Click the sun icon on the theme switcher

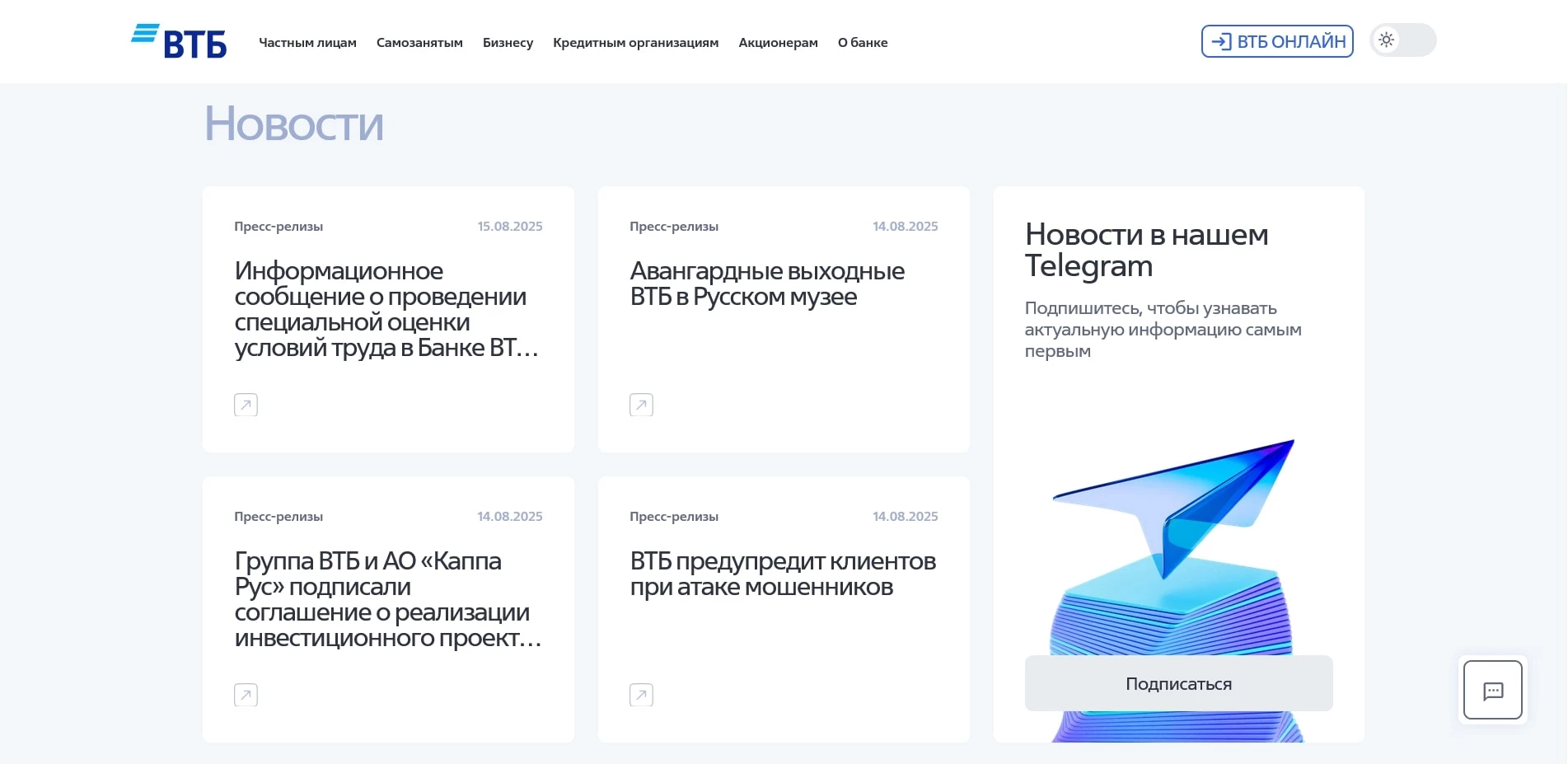coord(1387,40)
